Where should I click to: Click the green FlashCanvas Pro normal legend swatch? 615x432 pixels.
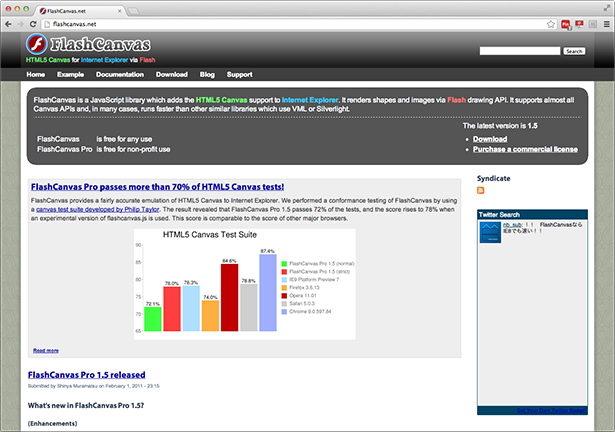tap(284, 264)
